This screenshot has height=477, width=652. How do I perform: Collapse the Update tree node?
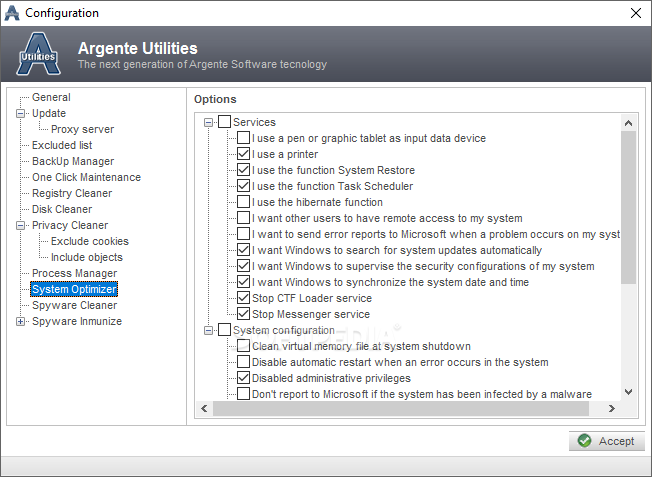(20, 114)
